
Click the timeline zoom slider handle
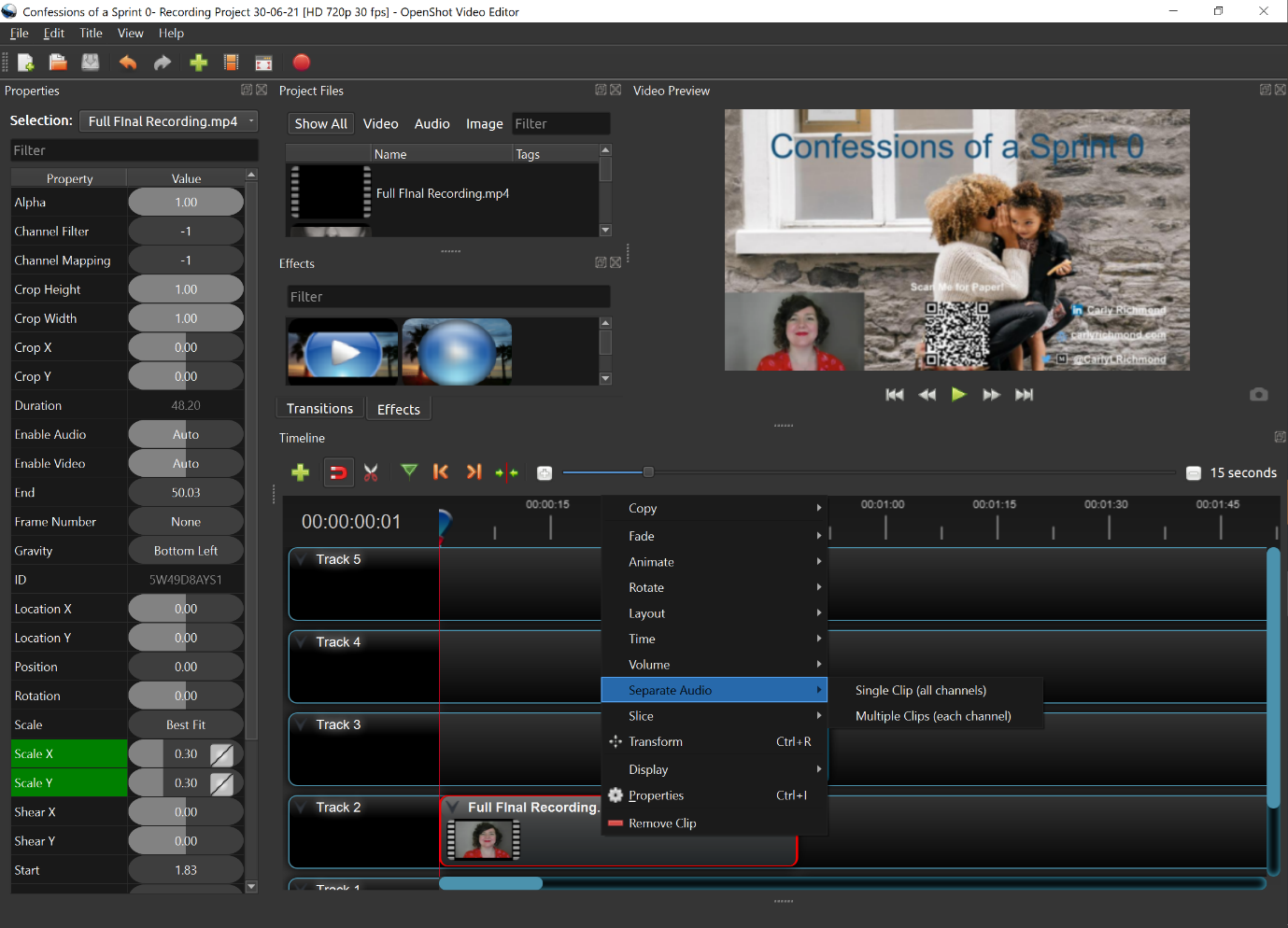coord(648,472)
